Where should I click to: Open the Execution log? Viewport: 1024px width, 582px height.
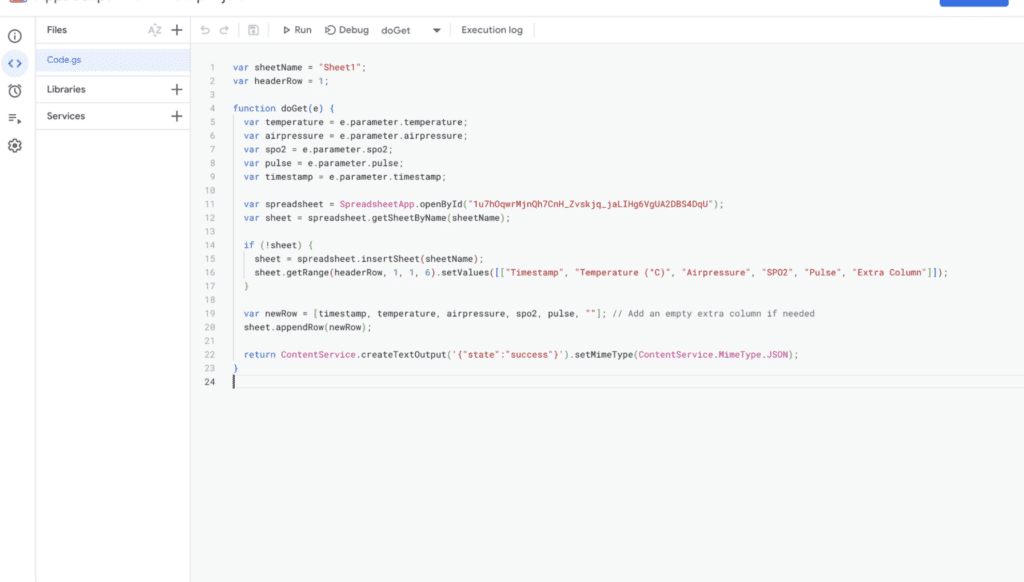click(x=491, y=30)
